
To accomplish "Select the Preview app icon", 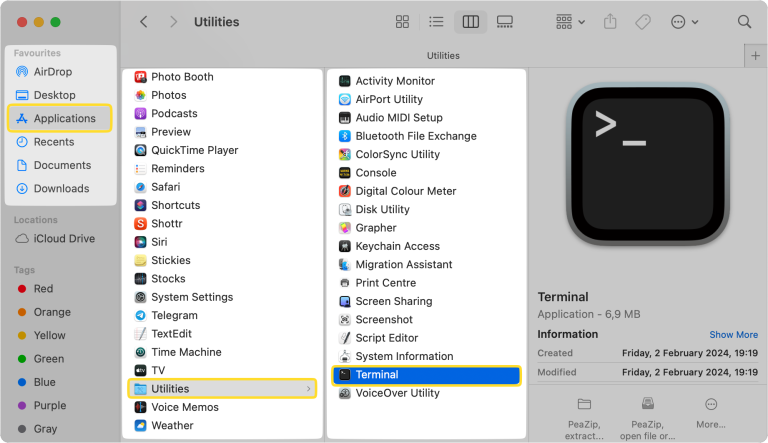I will 141,132.
